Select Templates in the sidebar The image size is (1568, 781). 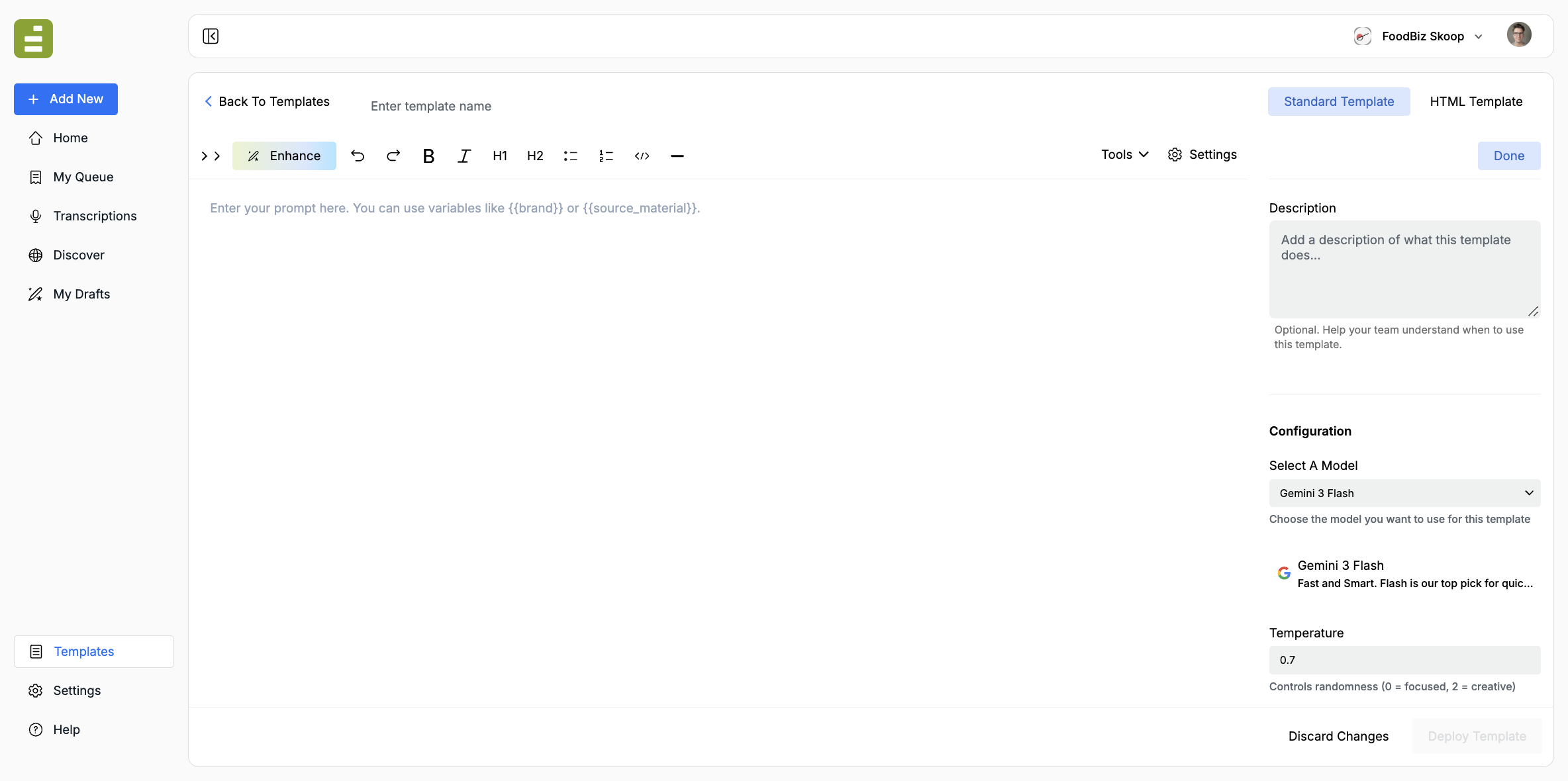click(94, 651)
